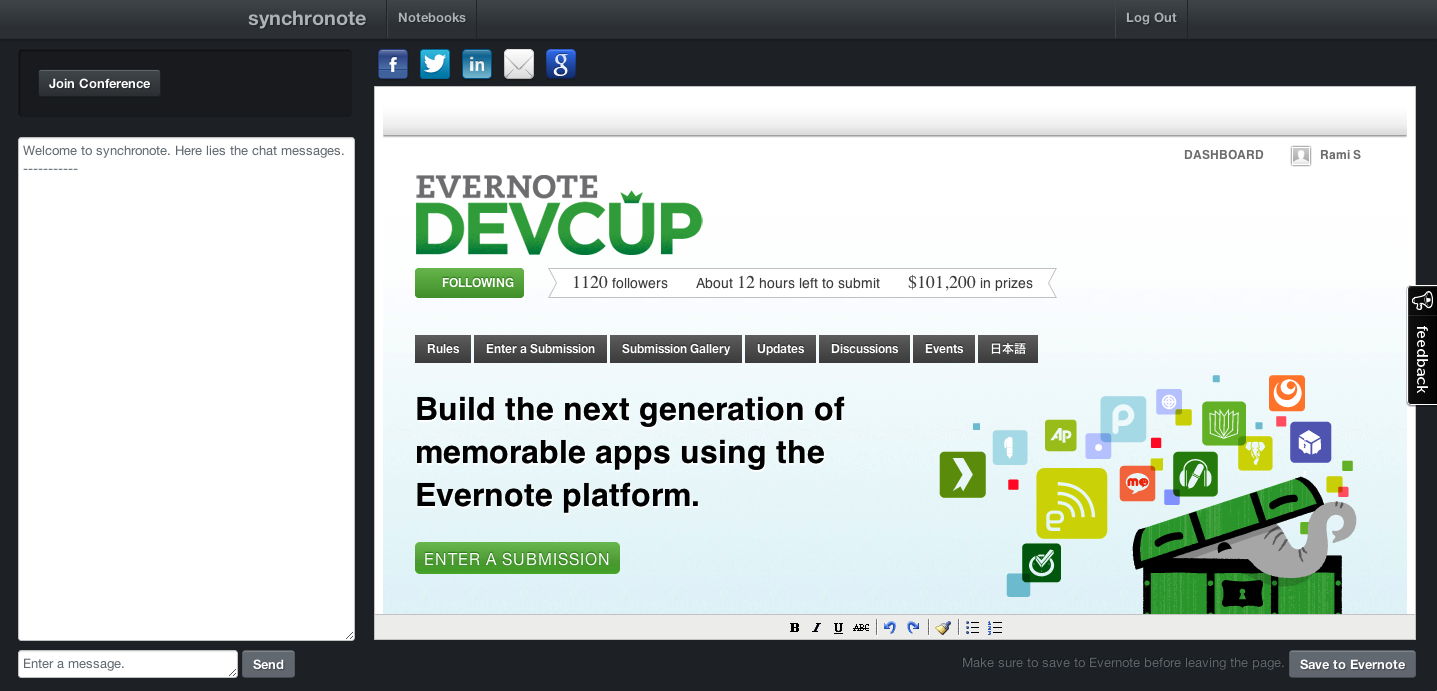Insert a bulleted list
The height and width of the screenshot is (691, 1437).
point(972,628)
